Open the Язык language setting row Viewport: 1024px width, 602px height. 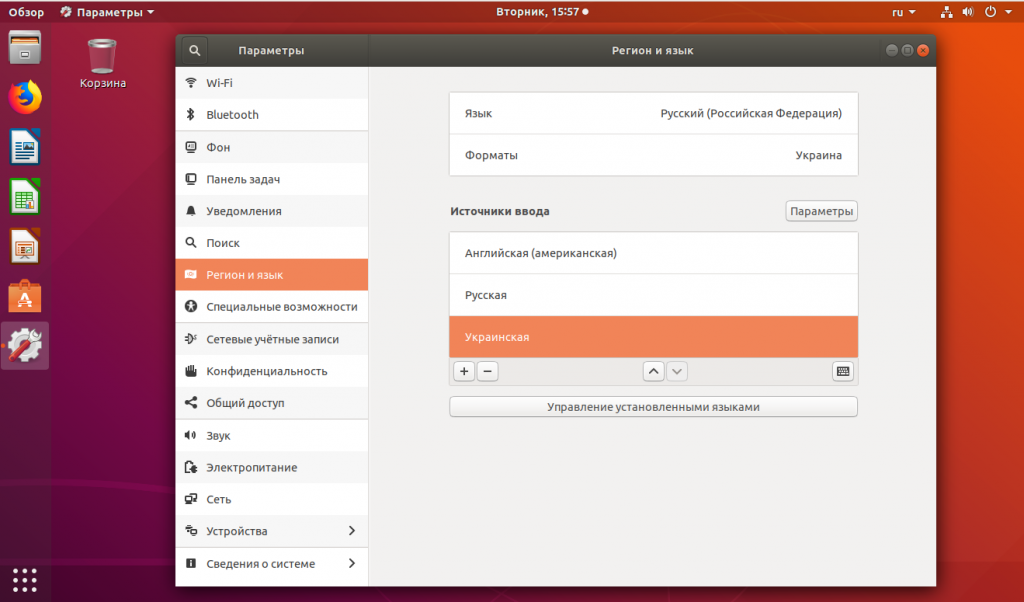click(x=653, y=114)
